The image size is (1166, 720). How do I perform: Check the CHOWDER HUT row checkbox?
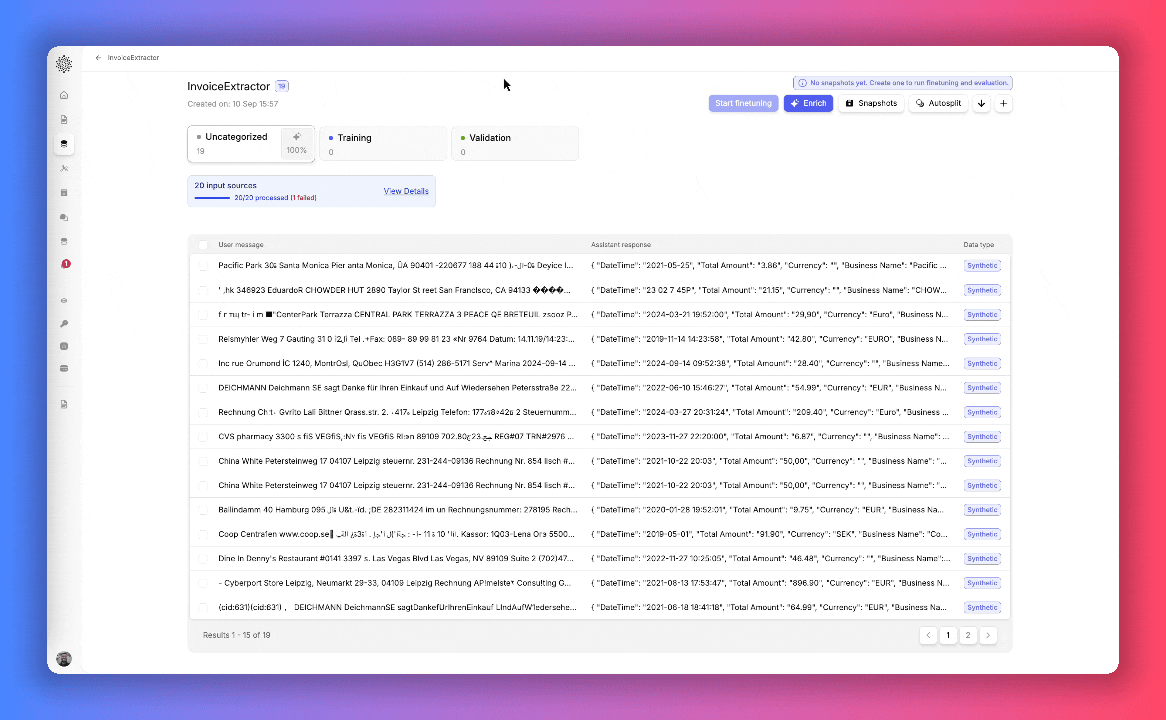(x=203, y=290)
